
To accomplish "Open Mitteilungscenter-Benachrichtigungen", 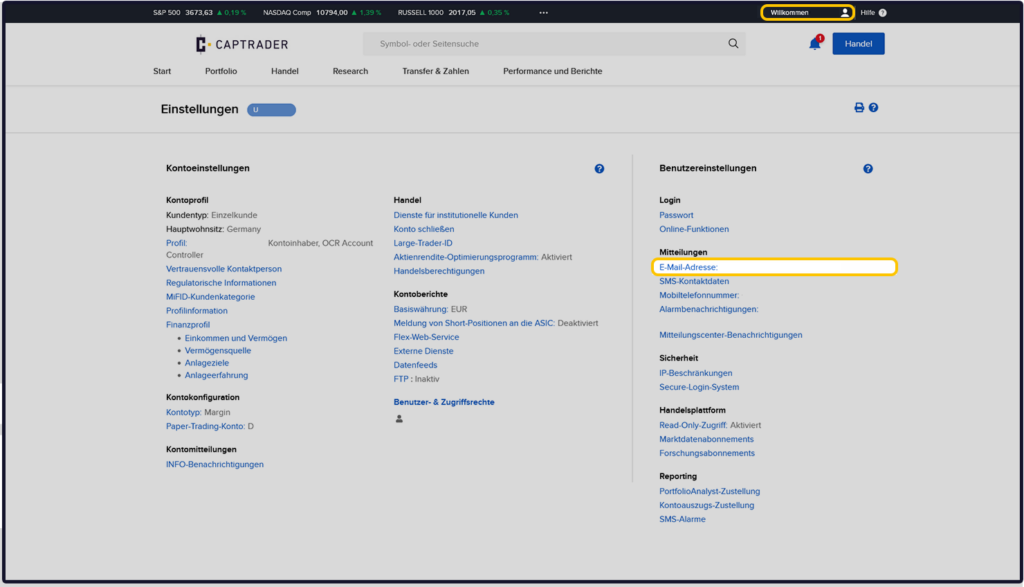I will pos(731,335).
